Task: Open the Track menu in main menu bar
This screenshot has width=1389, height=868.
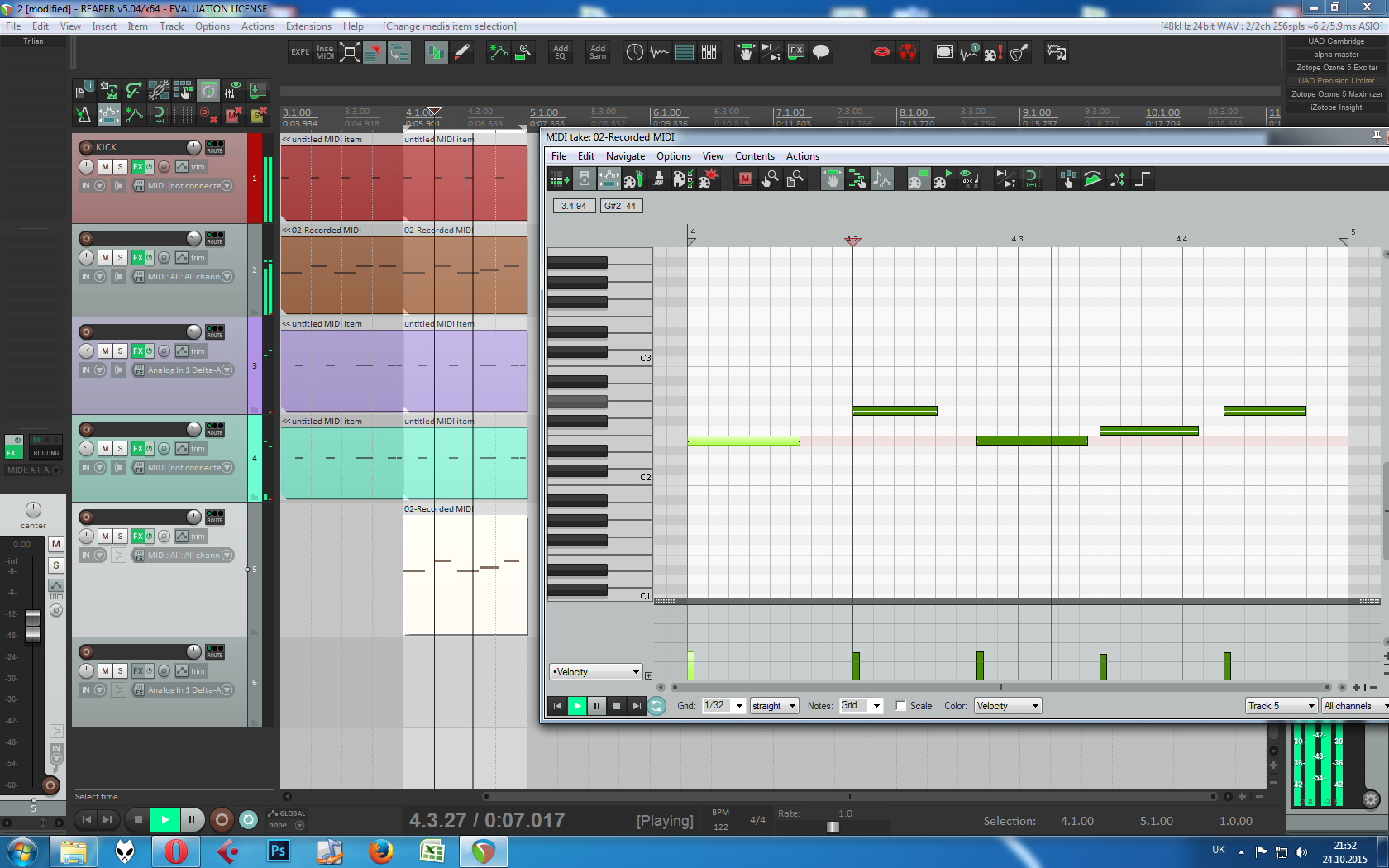Action: [172, 26]
